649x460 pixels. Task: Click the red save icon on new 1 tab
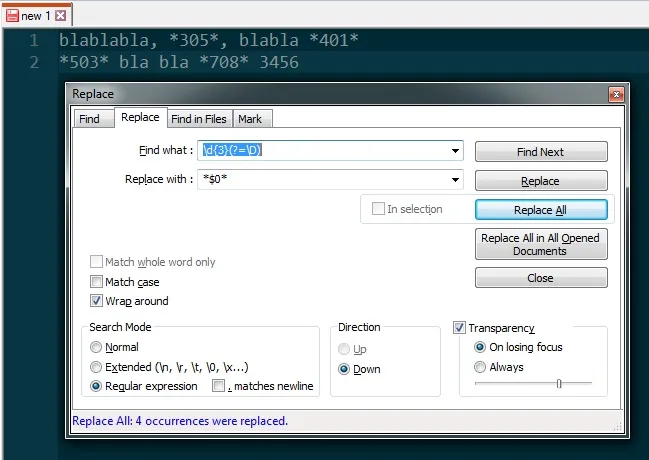13,16
